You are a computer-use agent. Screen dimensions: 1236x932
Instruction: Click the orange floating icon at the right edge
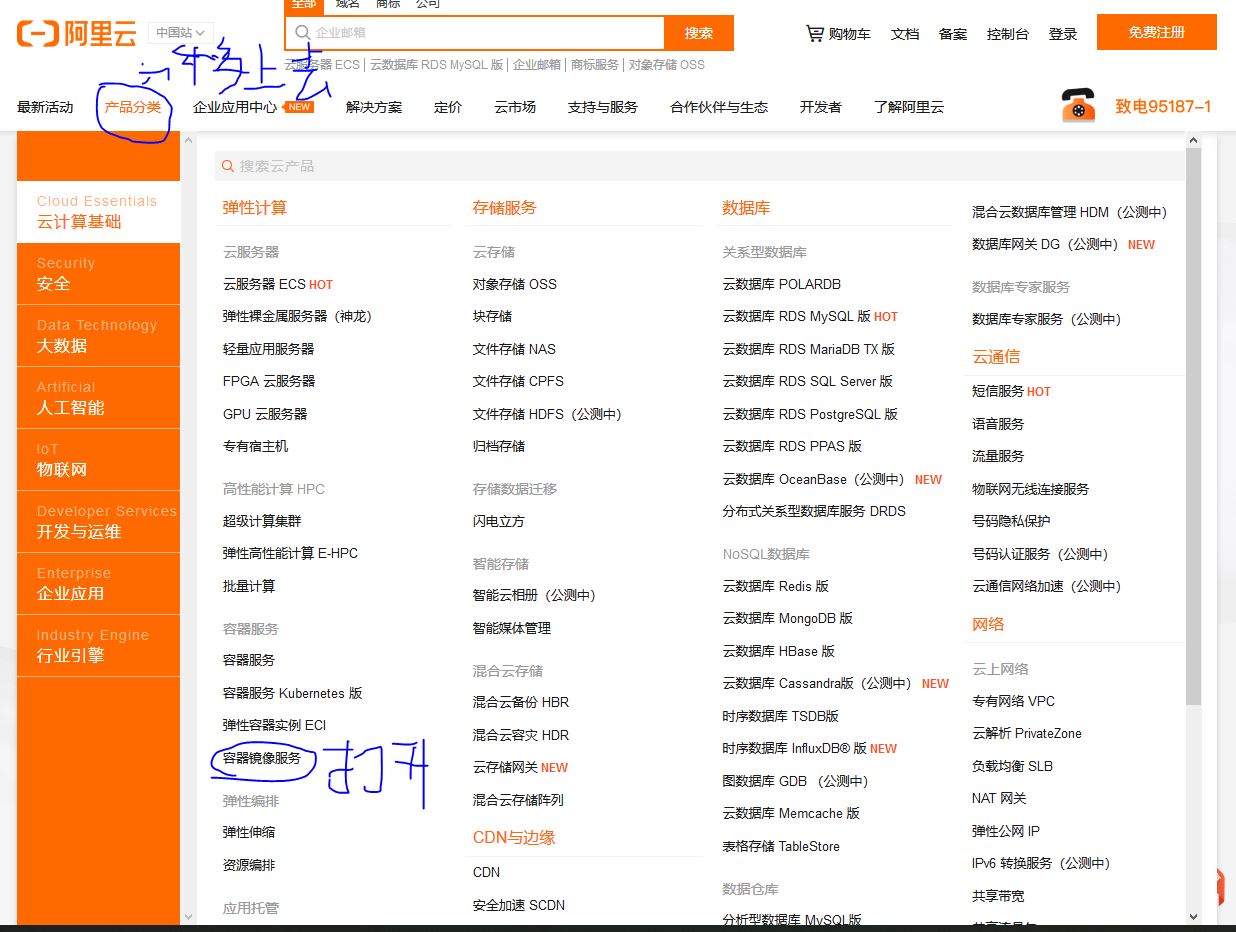pyautogui.click(x=1221, y=885)
